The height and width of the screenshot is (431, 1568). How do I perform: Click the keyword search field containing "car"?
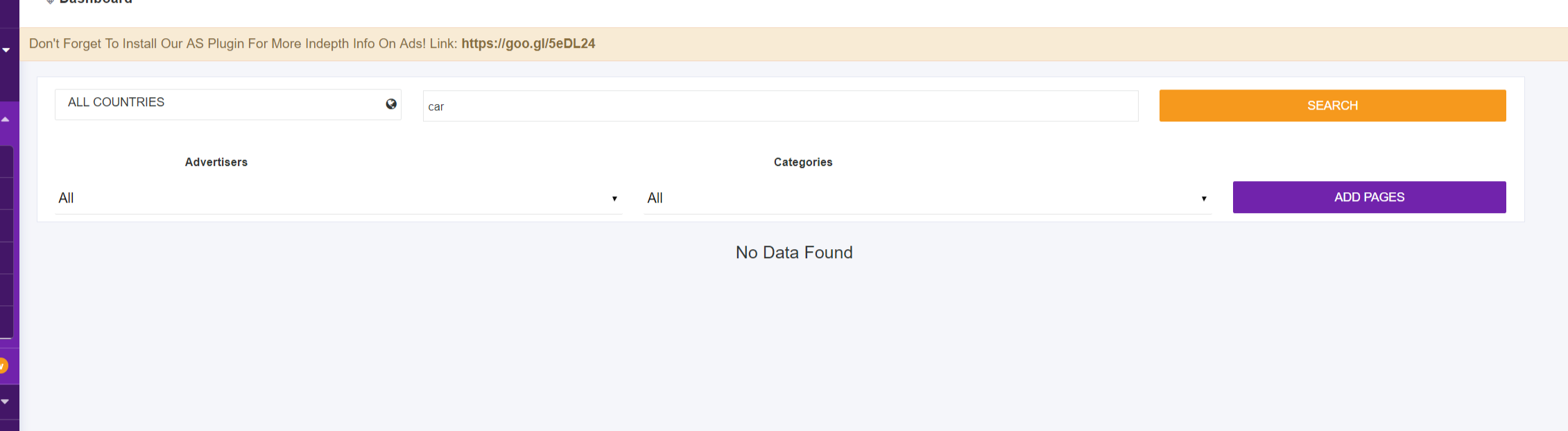click(x=780, y=106)
